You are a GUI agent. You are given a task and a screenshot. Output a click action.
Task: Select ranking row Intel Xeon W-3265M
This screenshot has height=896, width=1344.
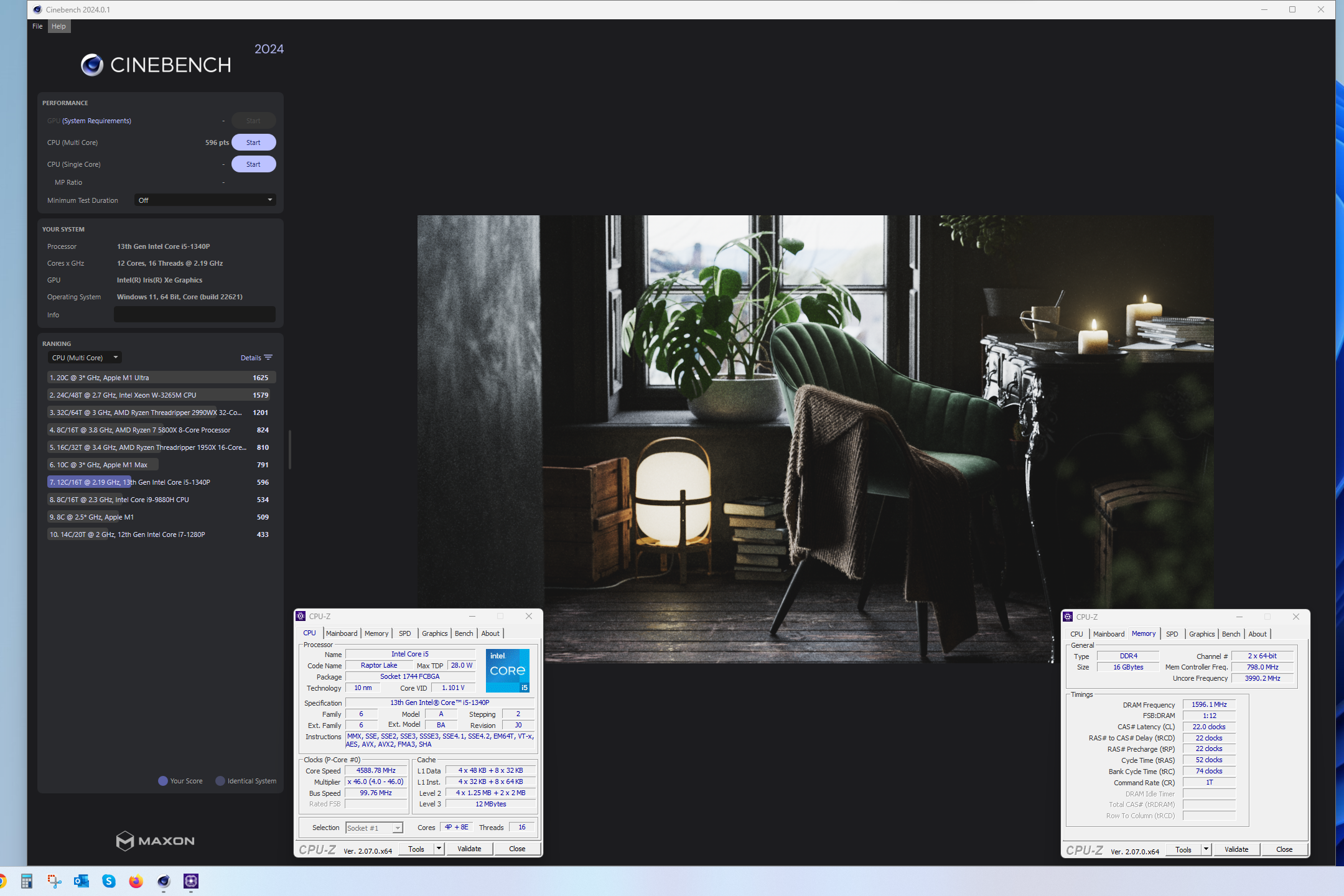(x=162, y=395)
